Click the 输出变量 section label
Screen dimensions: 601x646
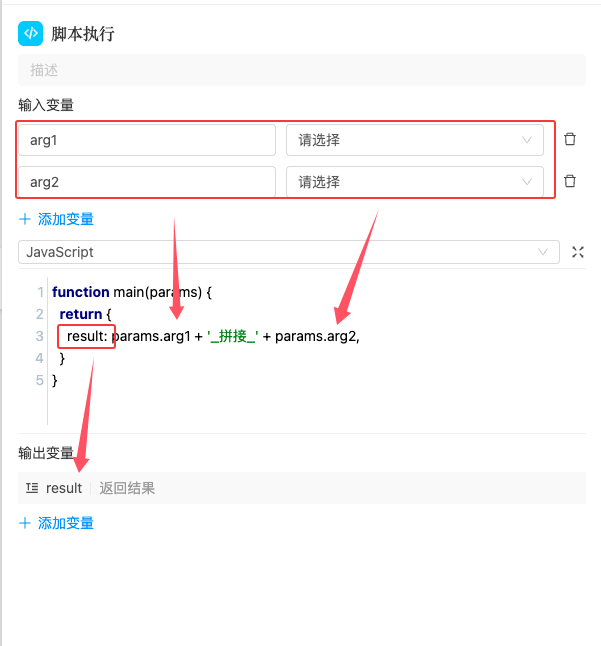point(46,453)
